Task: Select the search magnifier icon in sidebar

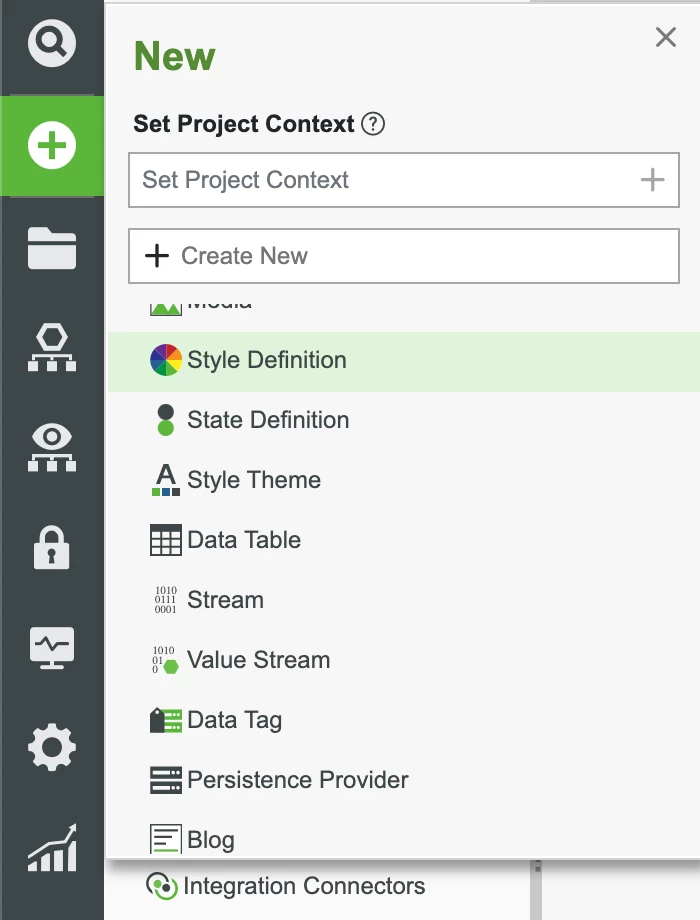Action: click(51, 44)
